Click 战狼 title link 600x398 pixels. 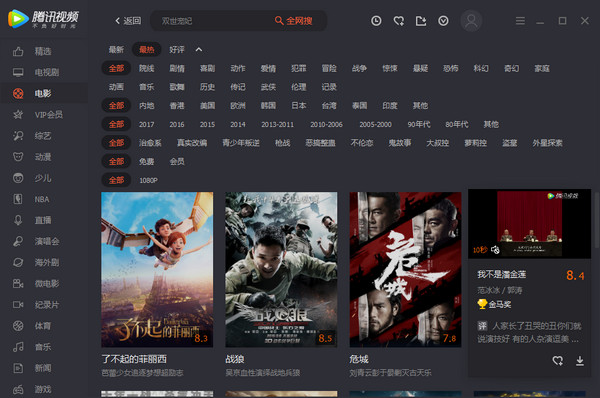235,359
